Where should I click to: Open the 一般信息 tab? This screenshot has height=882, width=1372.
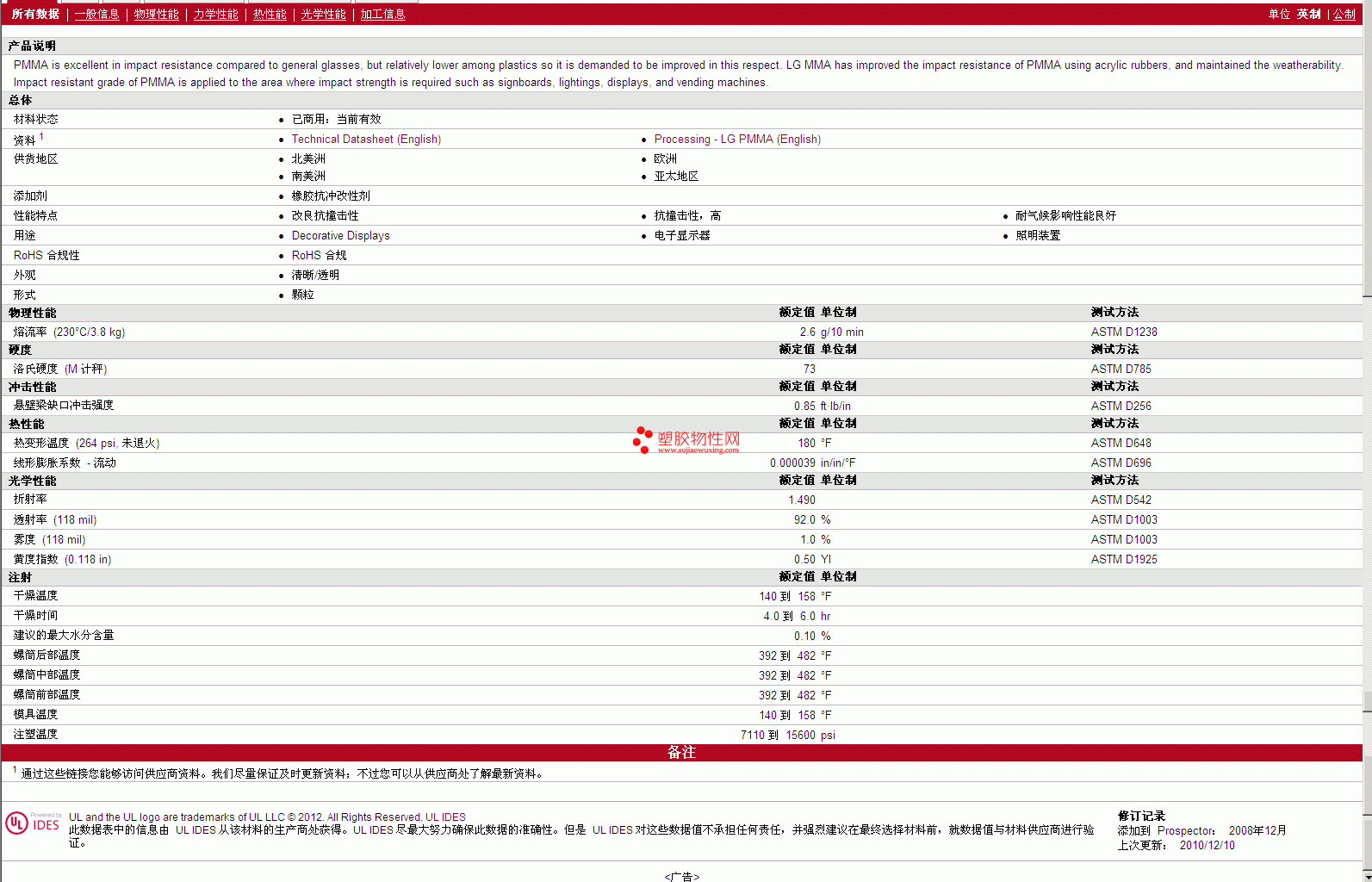point(96,14)
